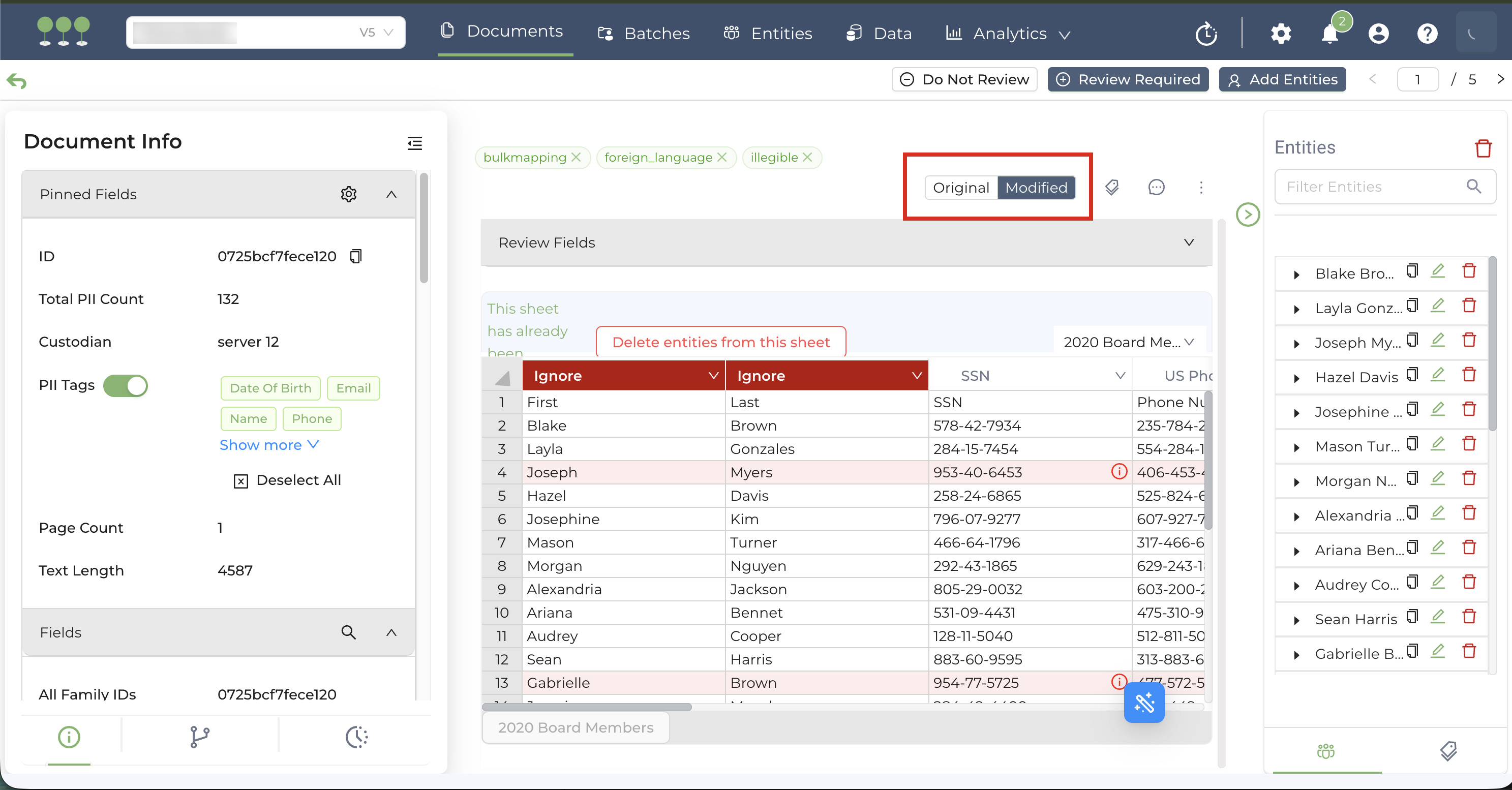The width and height of the screenshot is (1512, 790).
Task: Toggle the PII Tags switch
Action: click(126, 386)
